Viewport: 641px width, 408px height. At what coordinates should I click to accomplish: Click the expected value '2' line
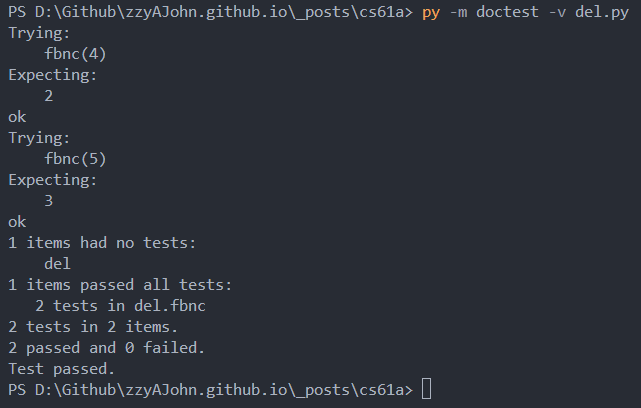49,96
